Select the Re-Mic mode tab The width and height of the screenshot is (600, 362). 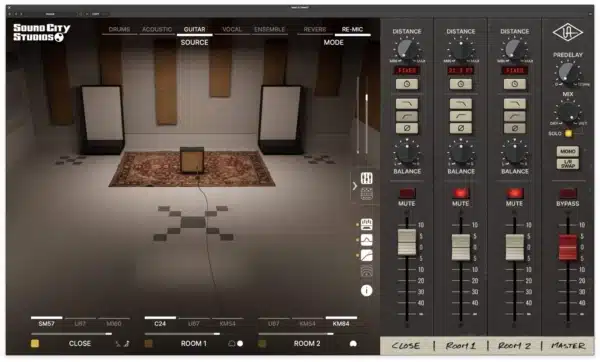(352, 29)
